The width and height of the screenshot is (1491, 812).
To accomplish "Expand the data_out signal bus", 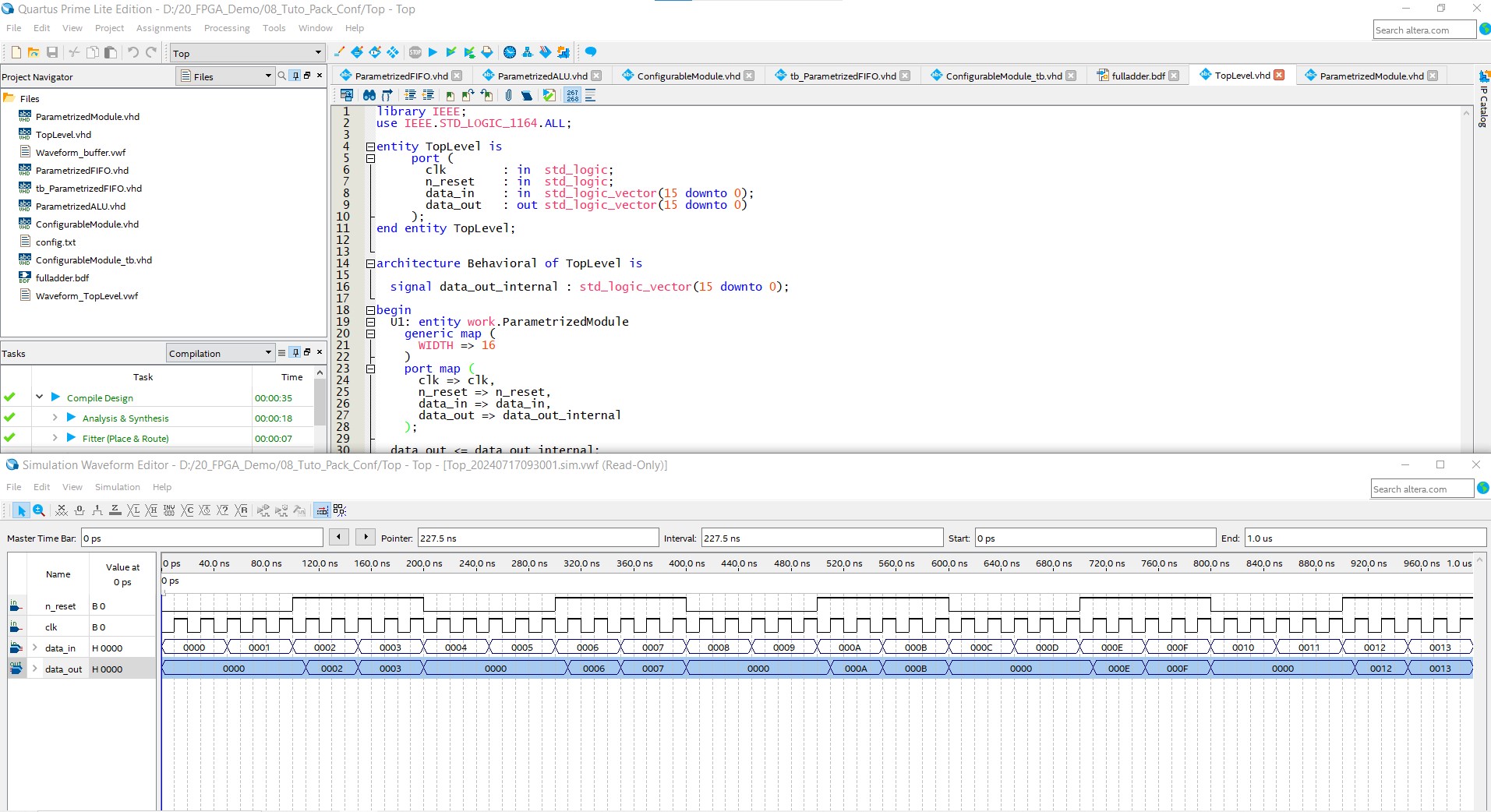I will (x=35, y=669).
